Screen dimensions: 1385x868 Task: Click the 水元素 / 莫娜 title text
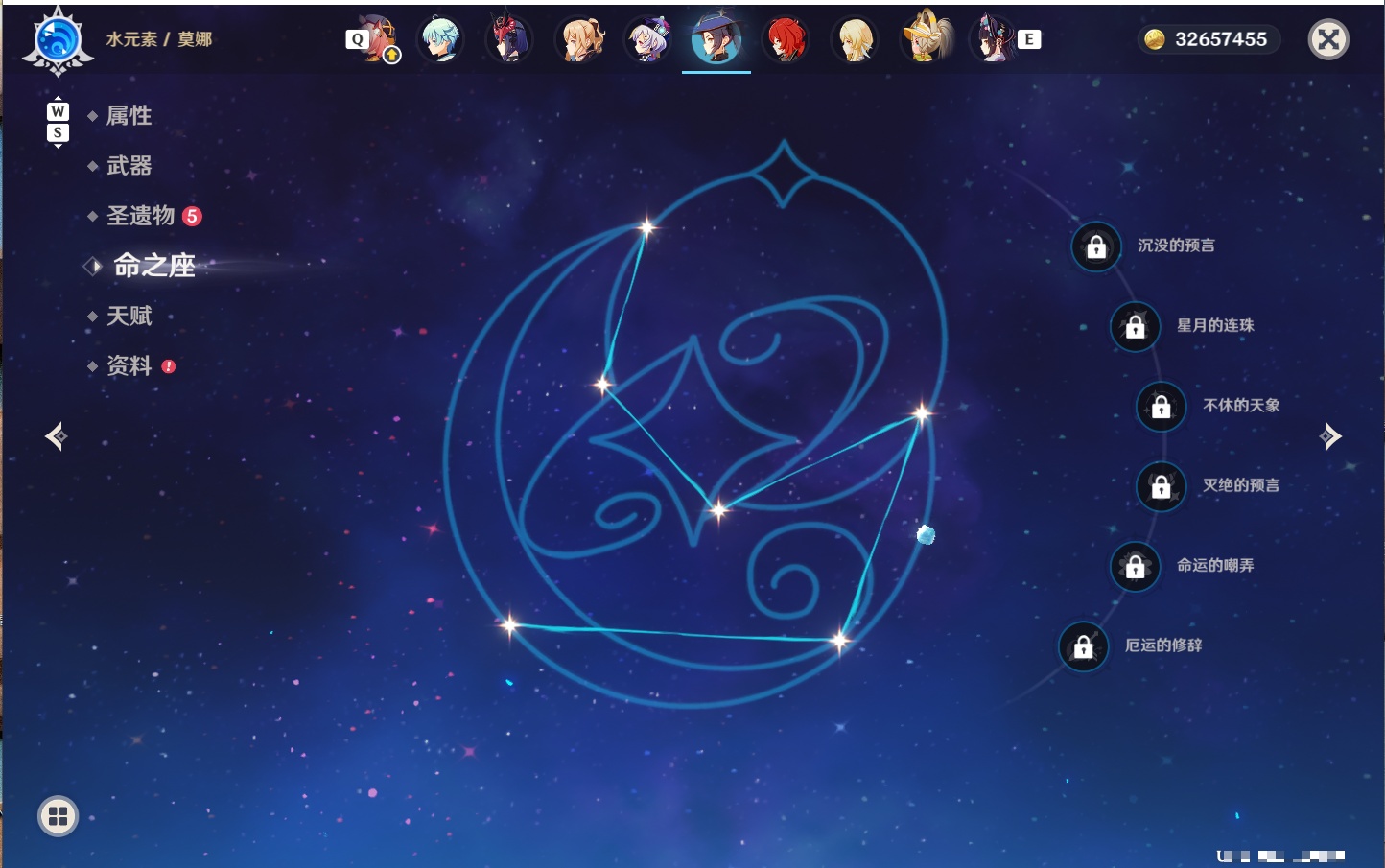(159, 39)
